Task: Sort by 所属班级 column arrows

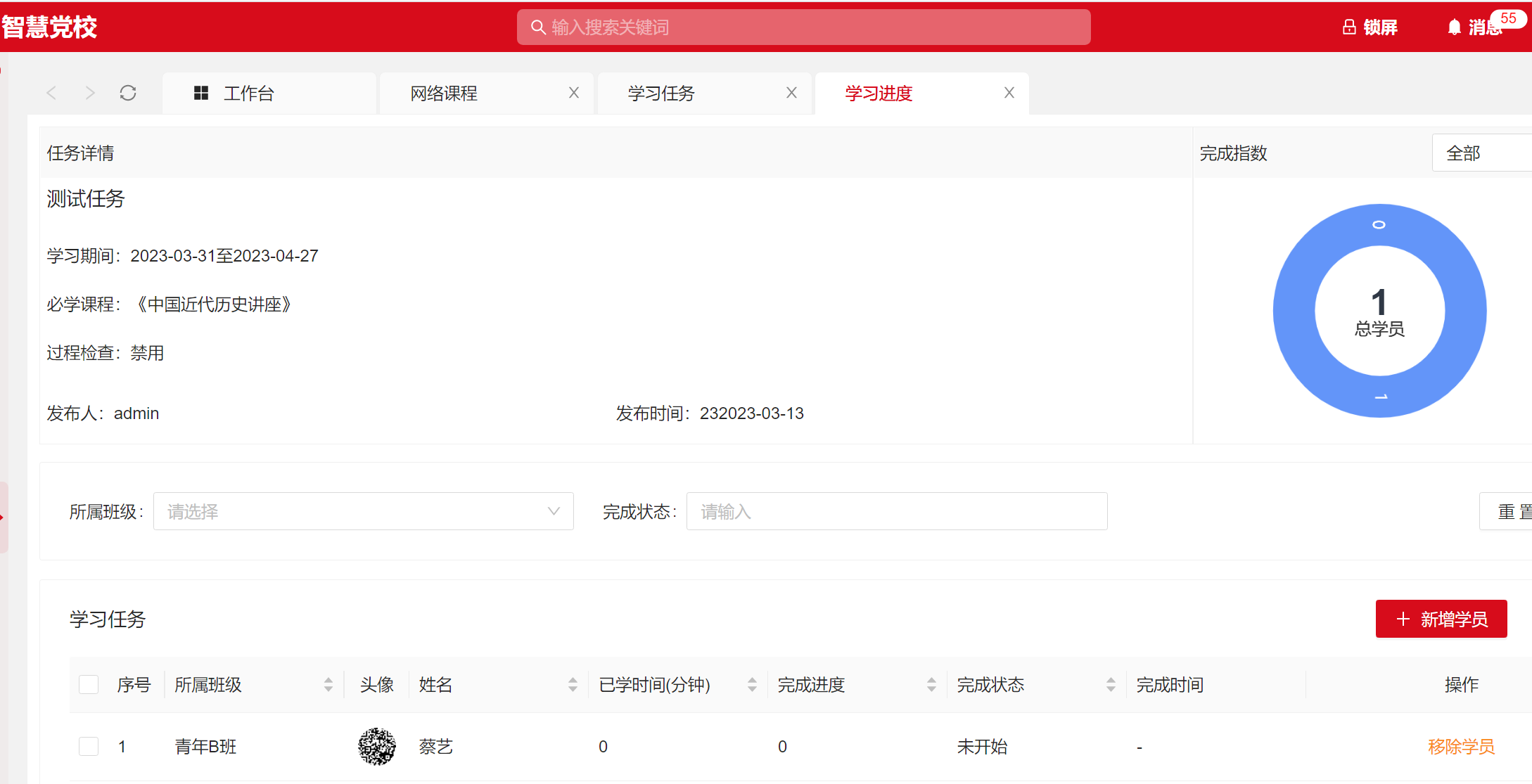Action: click(328, 684)
